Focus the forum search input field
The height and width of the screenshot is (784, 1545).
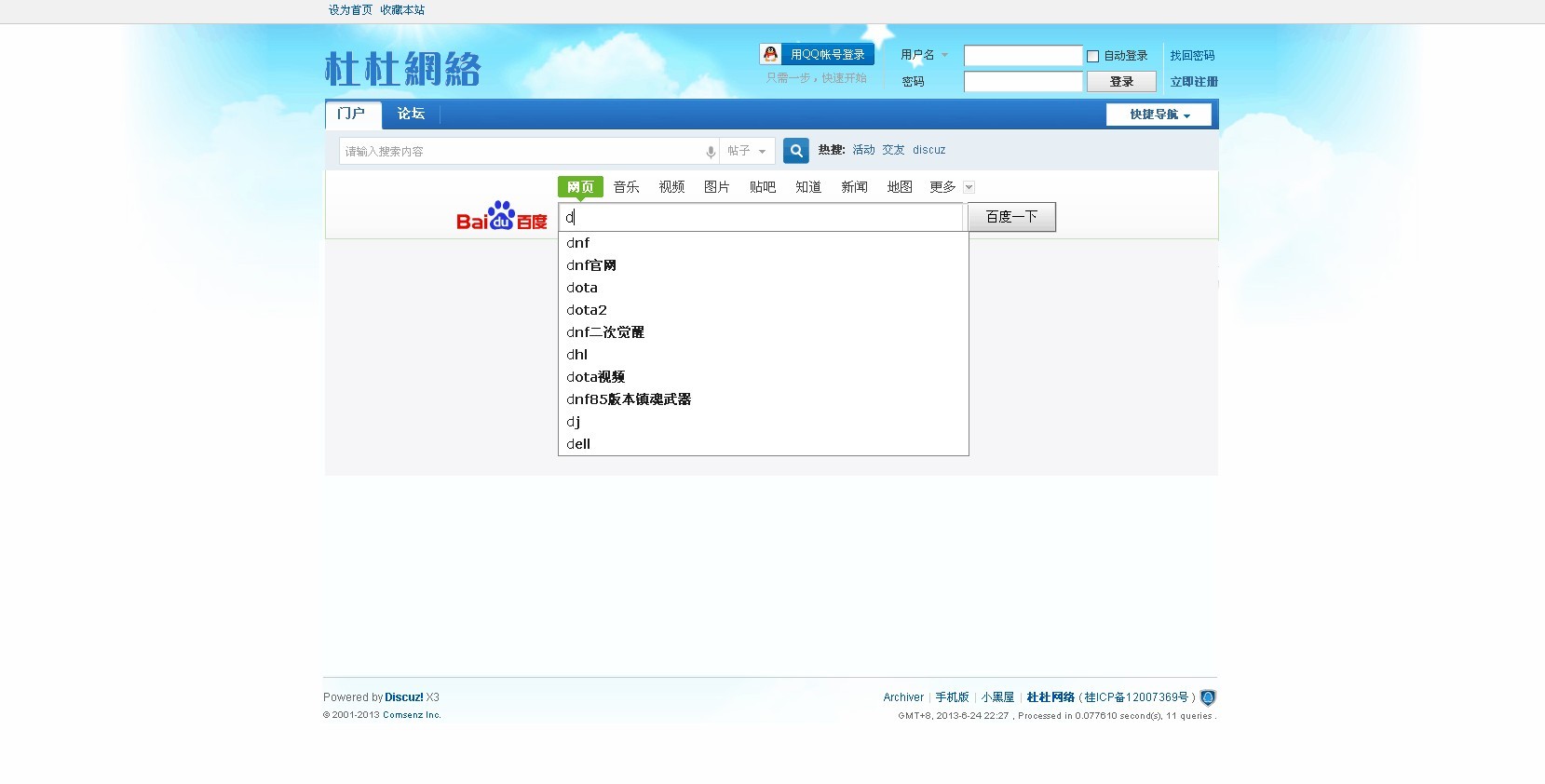click(522, 151)
